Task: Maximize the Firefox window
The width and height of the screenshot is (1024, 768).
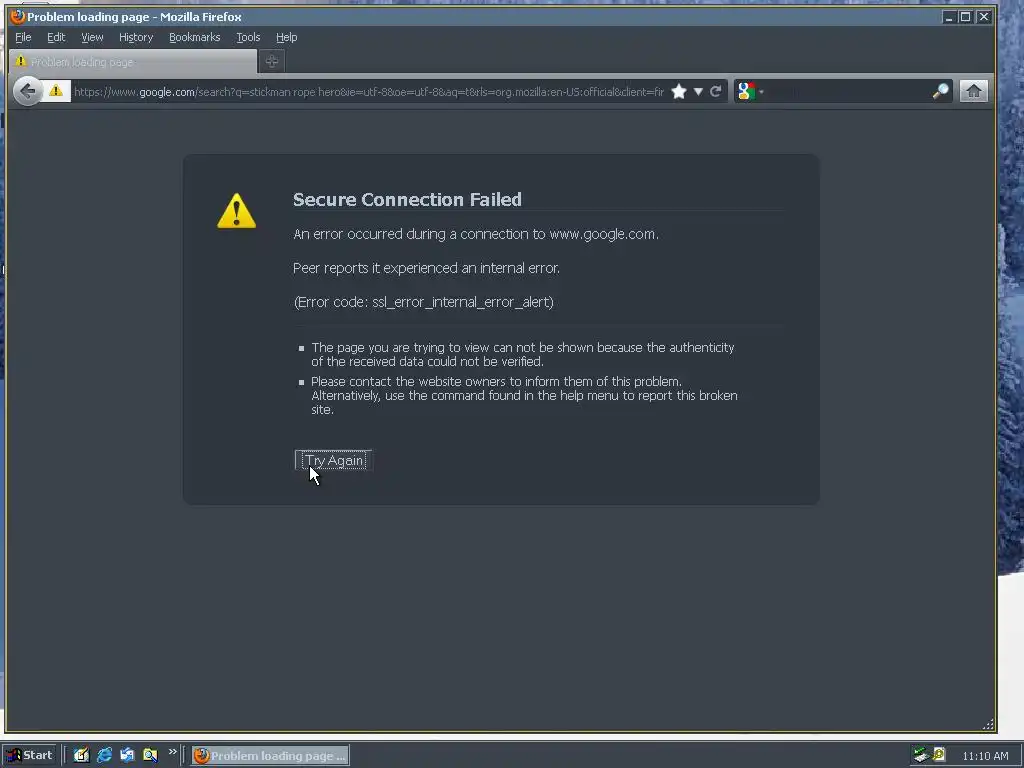Action: pyautogui.click(x=965, y=17)
